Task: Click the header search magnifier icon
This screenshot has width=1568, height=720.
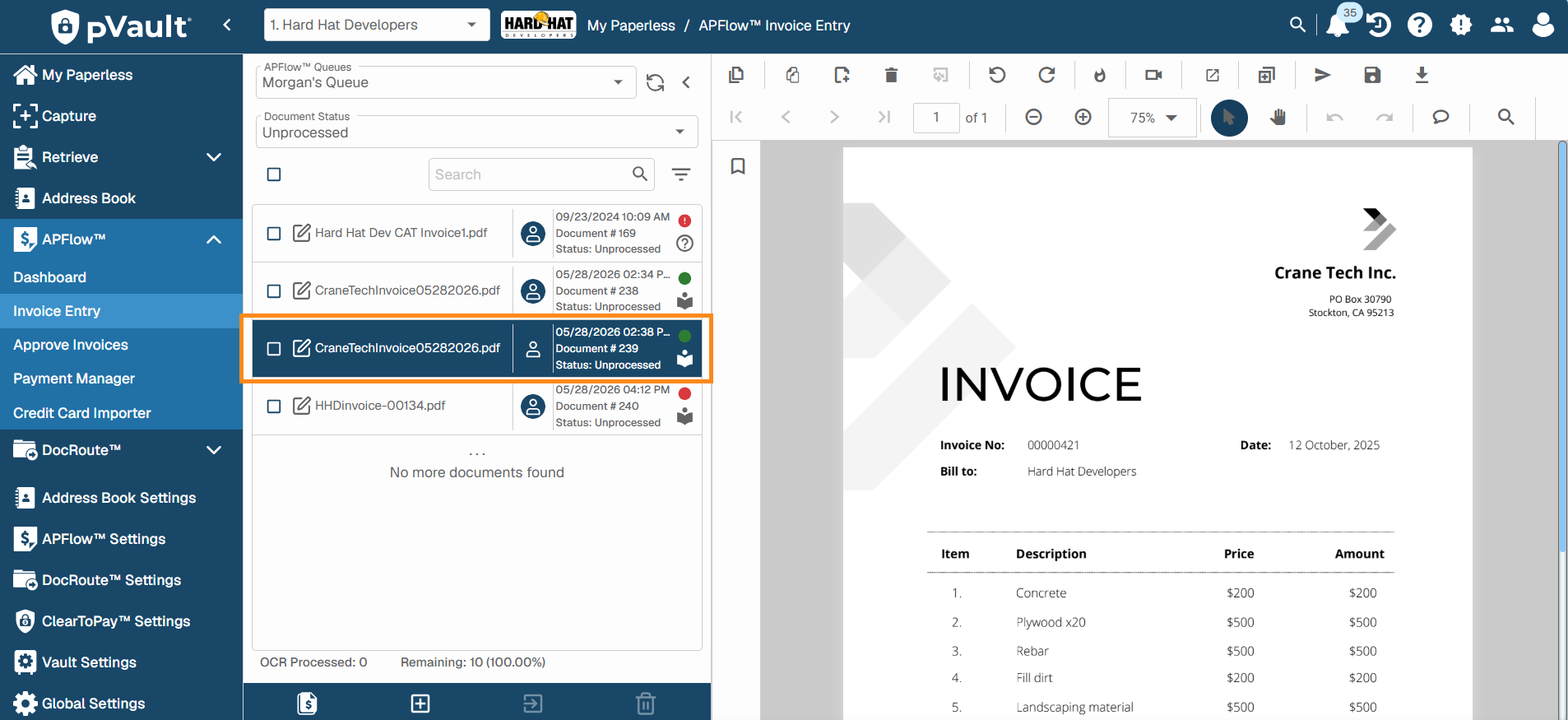Action: click(1297, 25)
